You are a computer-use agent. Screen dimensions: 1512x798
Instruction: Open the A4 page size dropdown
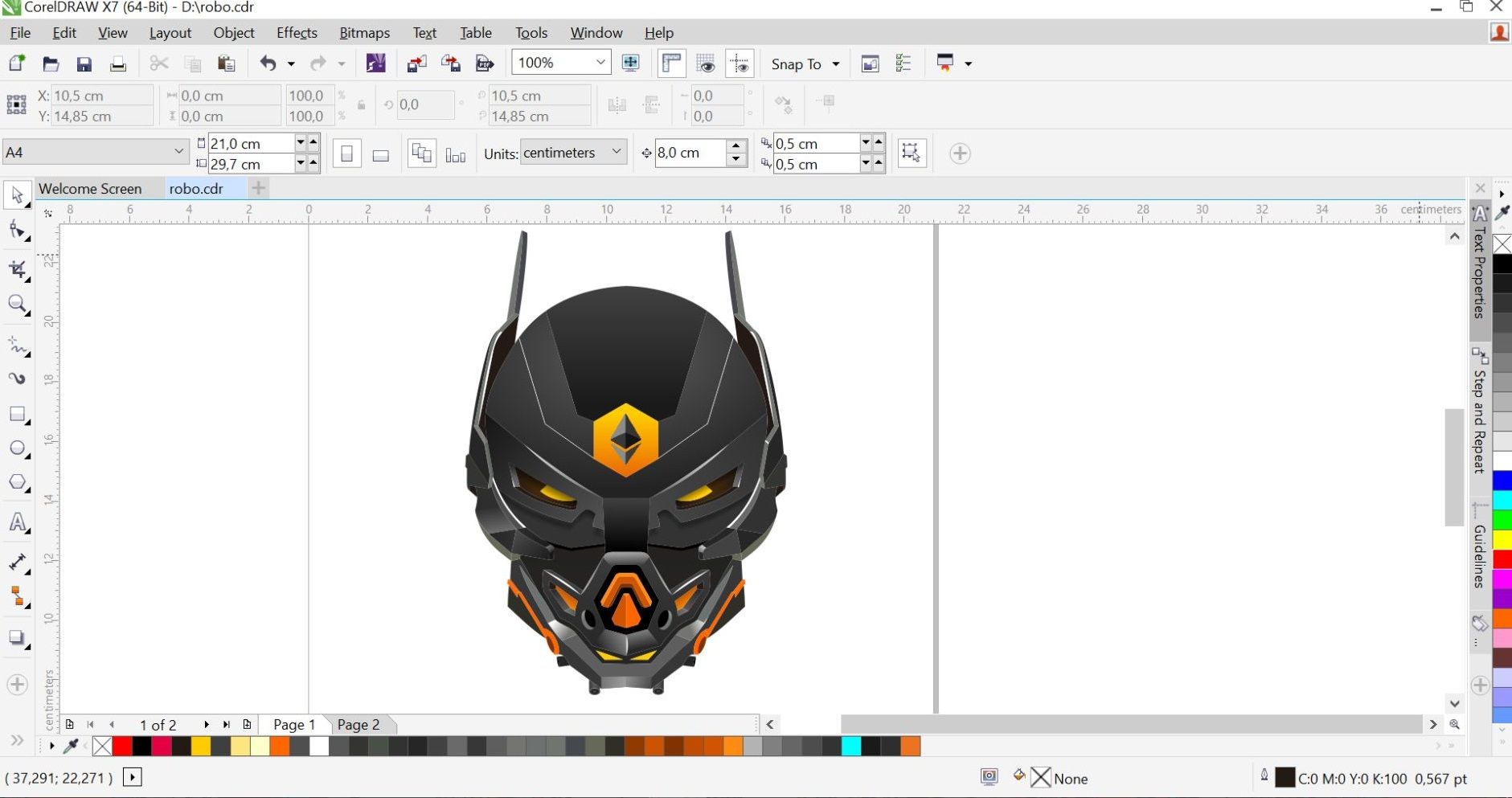(178, 152)
